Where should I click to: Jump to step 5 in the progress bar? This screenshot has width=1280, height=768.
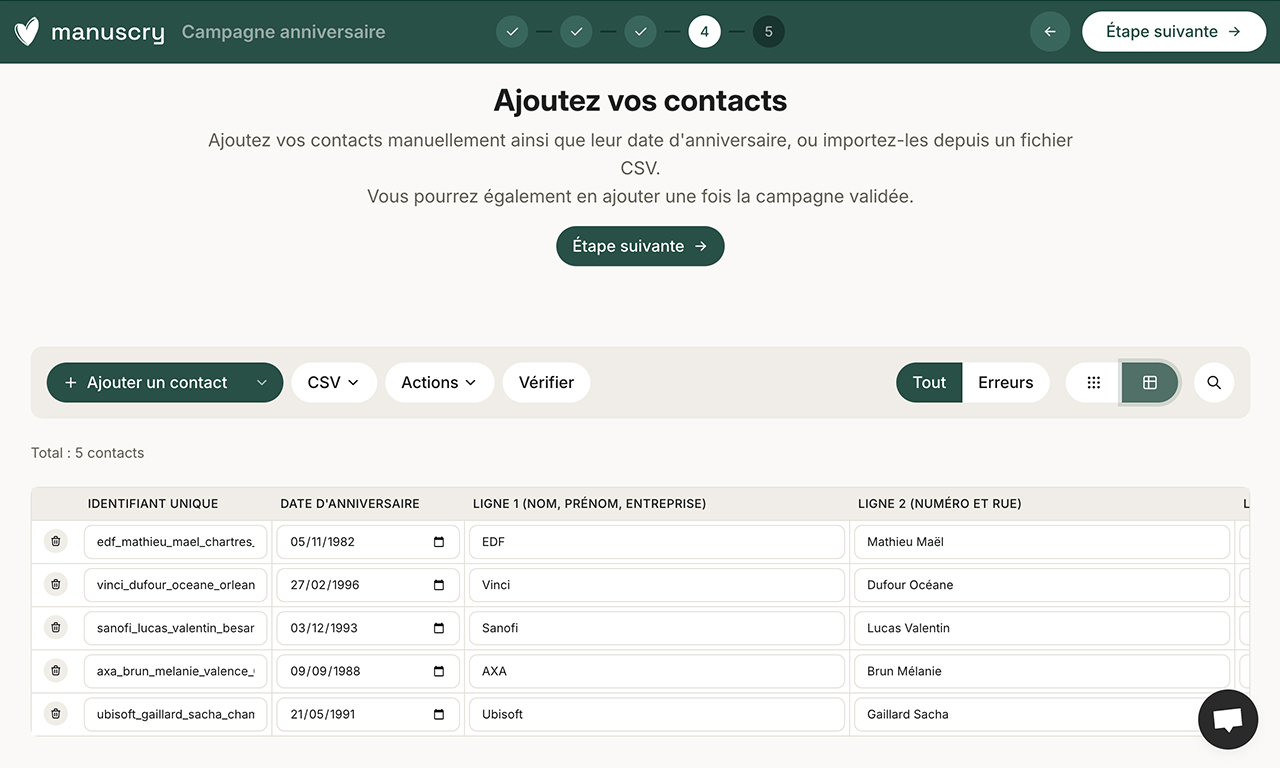[768, 31]
